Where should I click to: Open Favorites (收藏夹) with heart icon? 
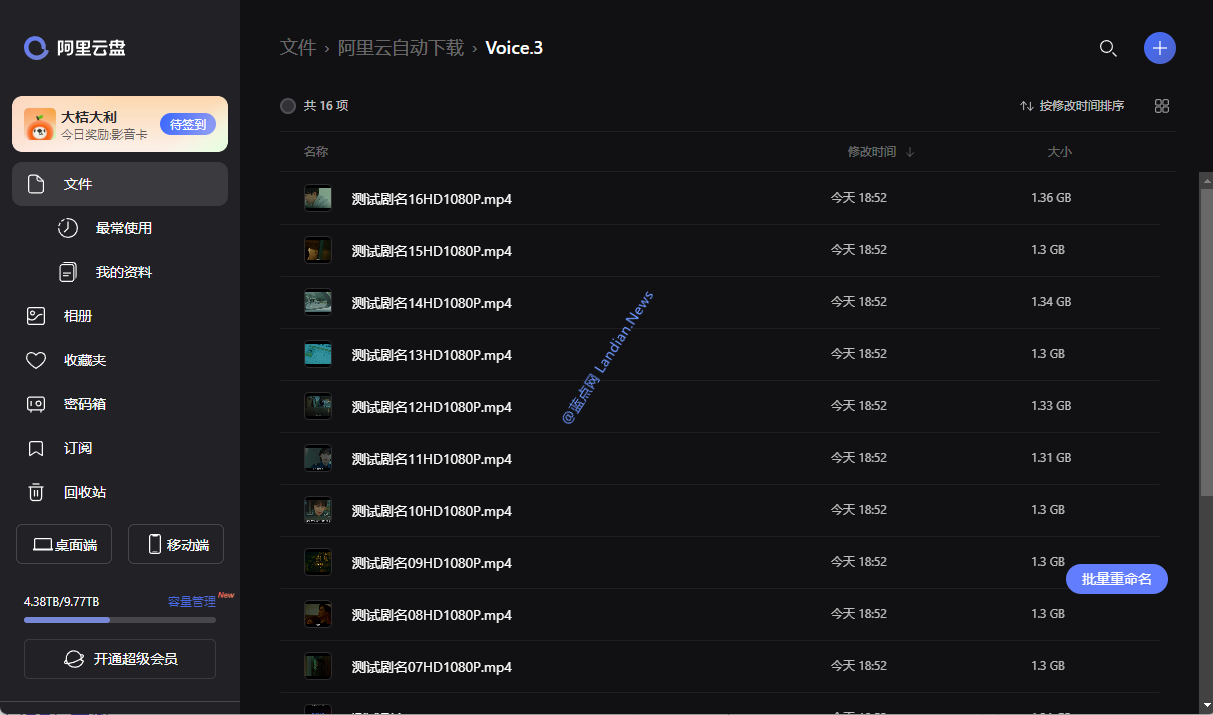pos(84,360)
